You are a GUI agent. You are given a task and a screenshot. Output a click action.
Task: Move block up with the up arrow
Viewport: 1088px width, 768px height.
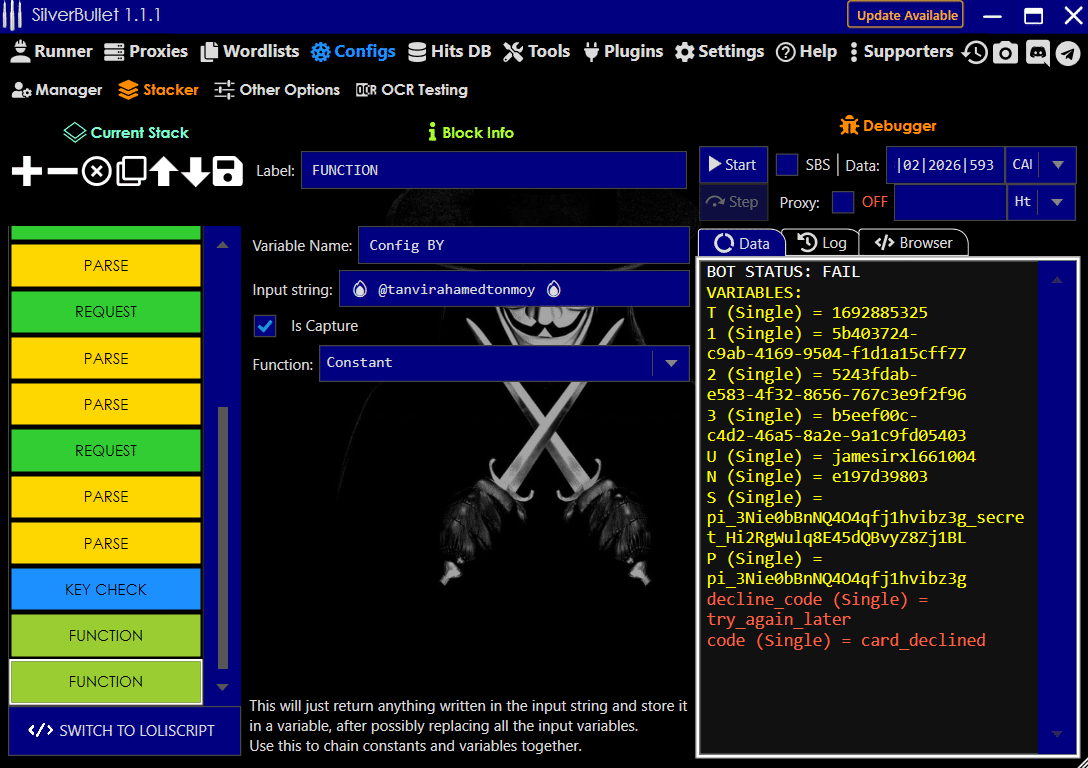coord(164,171)
